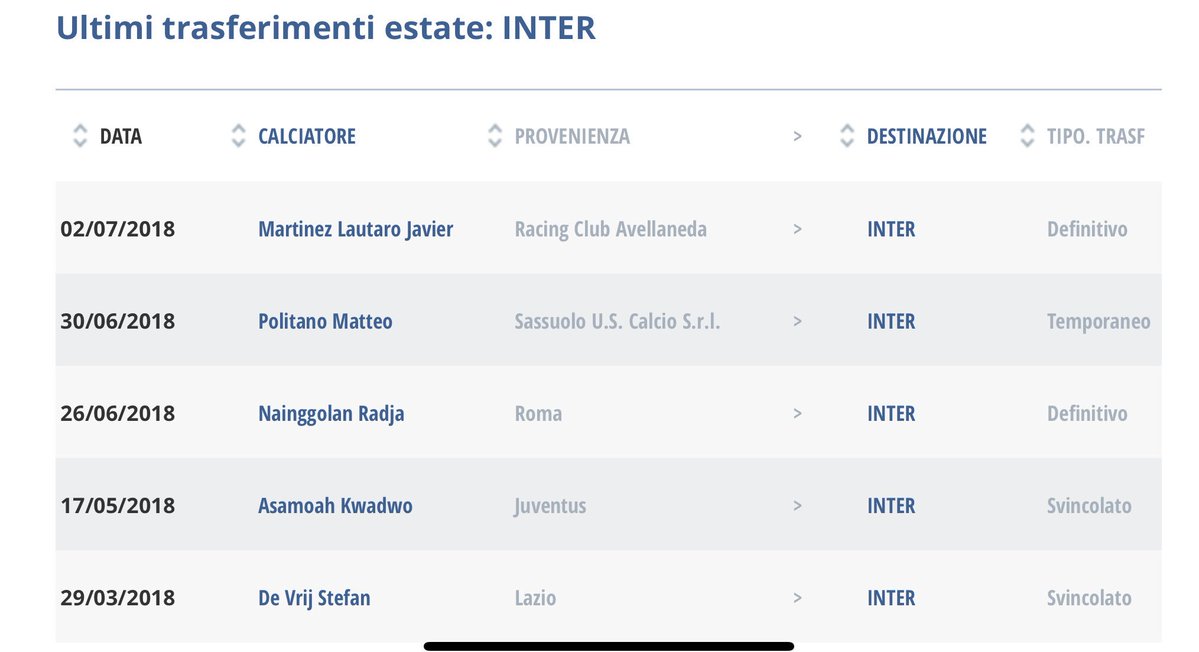Sort by DESTINAZIONE column header text
Viewport: 1199px width, 652px height.
[926, 137]
